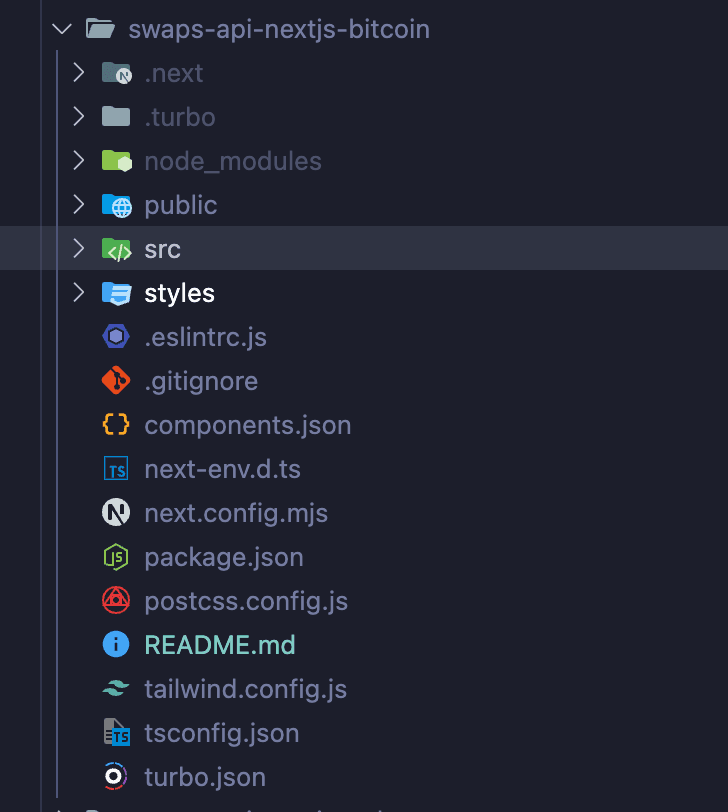The image size is (728, 812).
Task: Expand the public folder chevron
Action: (79, 205)
